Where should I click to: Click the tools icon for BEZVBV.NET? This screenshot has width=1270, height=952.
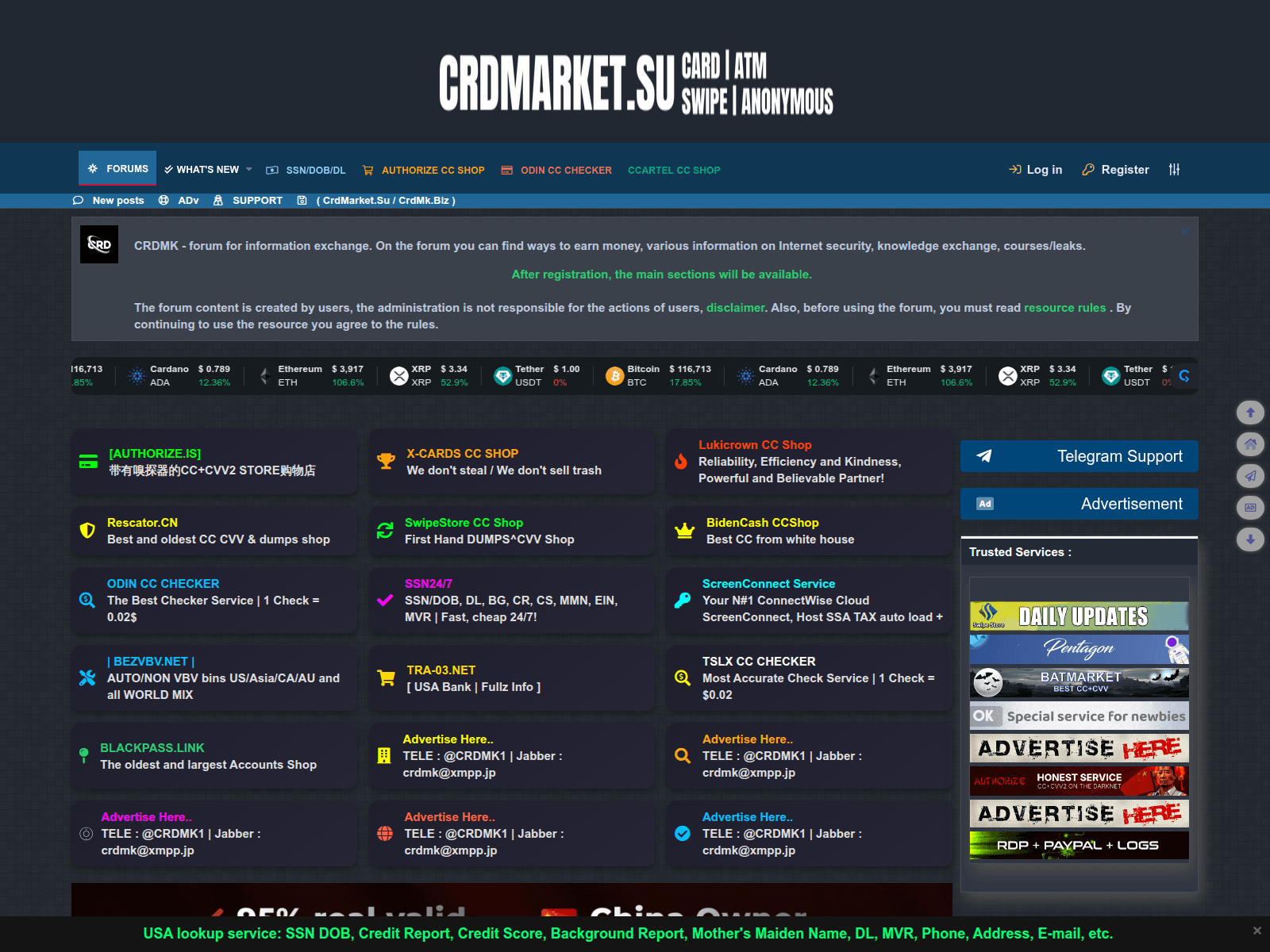(87, 678)
